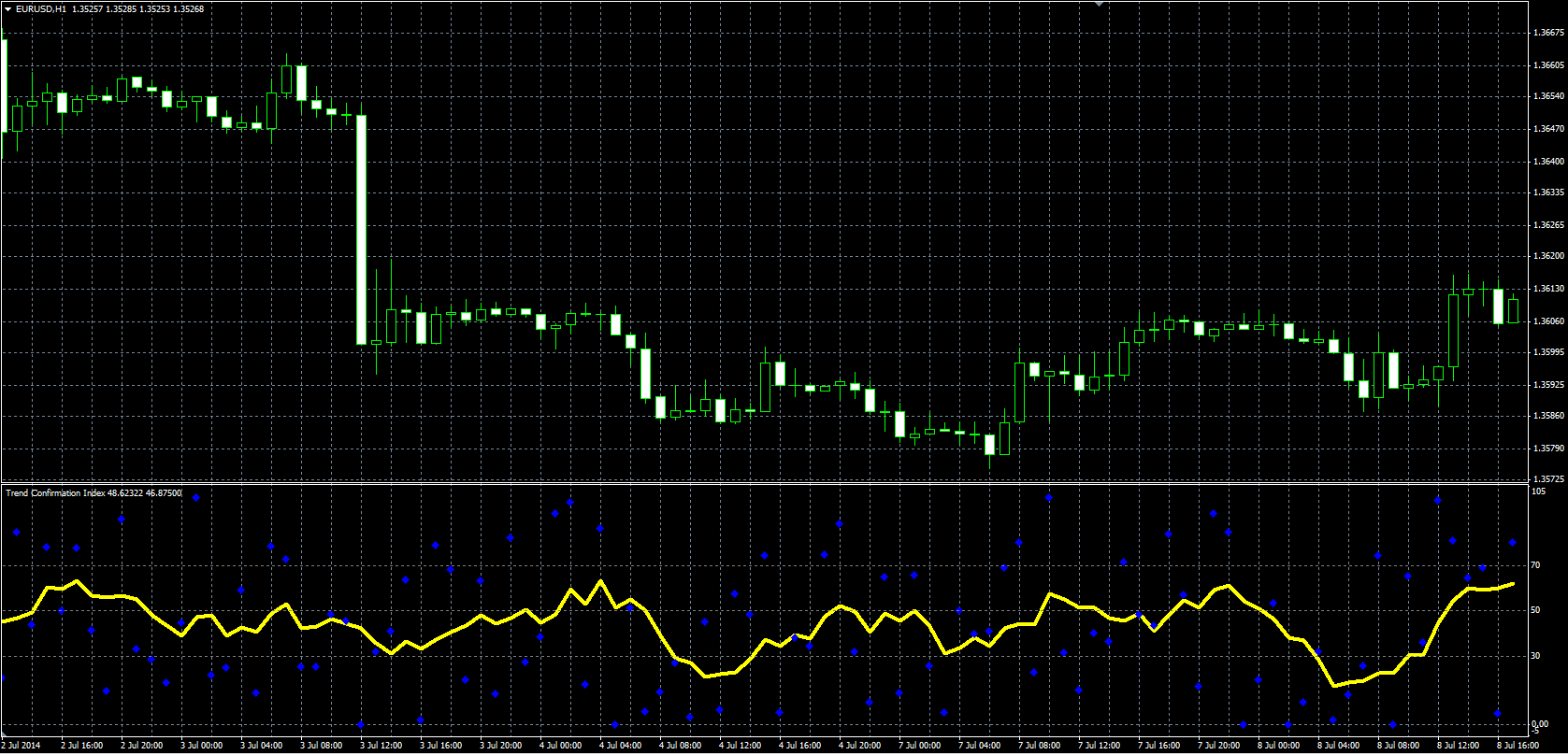
Task: Click the 3 Jul 08:00 time label
Action: 322,746
